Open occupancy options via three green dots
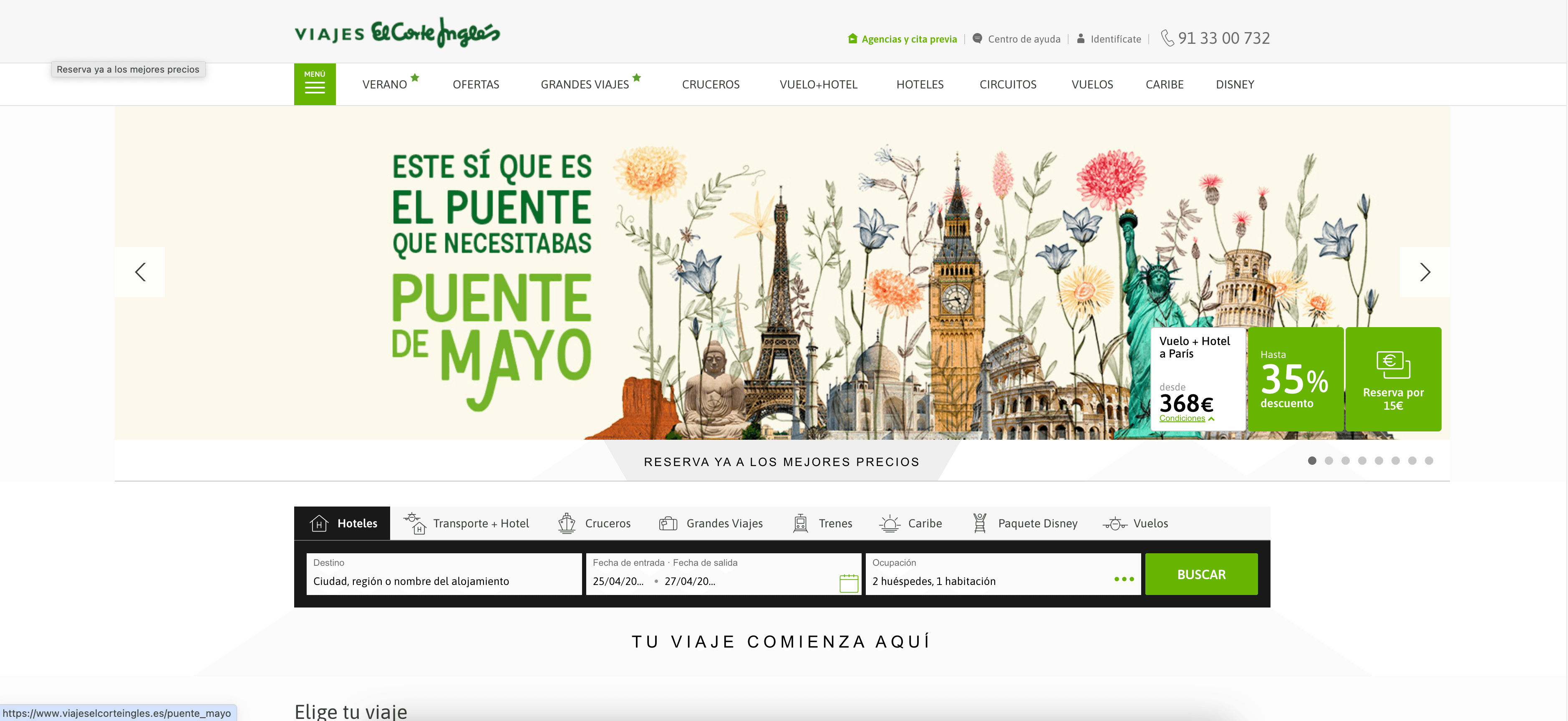This screenshot has width=1568, height=721. tap(1124, 579)
